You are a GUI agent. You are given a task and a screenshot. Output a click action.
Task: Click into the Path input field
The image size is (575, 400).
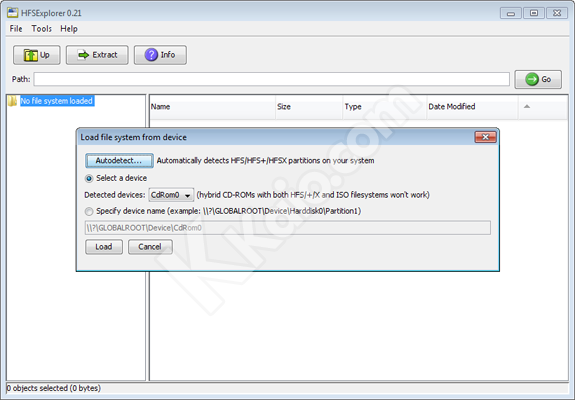(x=272, y=79)
